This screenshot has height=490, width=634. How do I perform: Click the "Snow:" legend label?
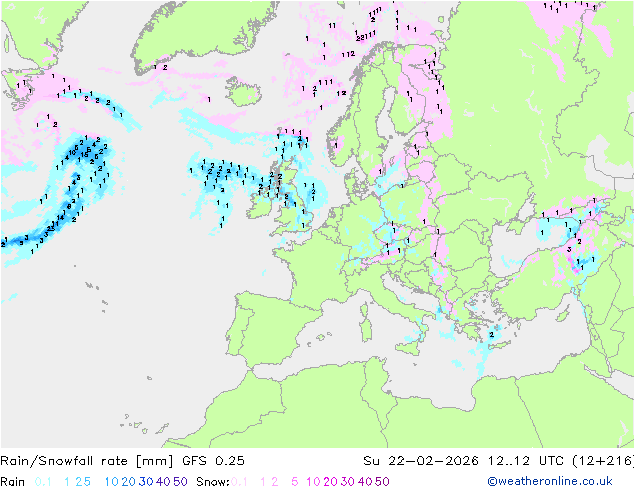point(213,482)
